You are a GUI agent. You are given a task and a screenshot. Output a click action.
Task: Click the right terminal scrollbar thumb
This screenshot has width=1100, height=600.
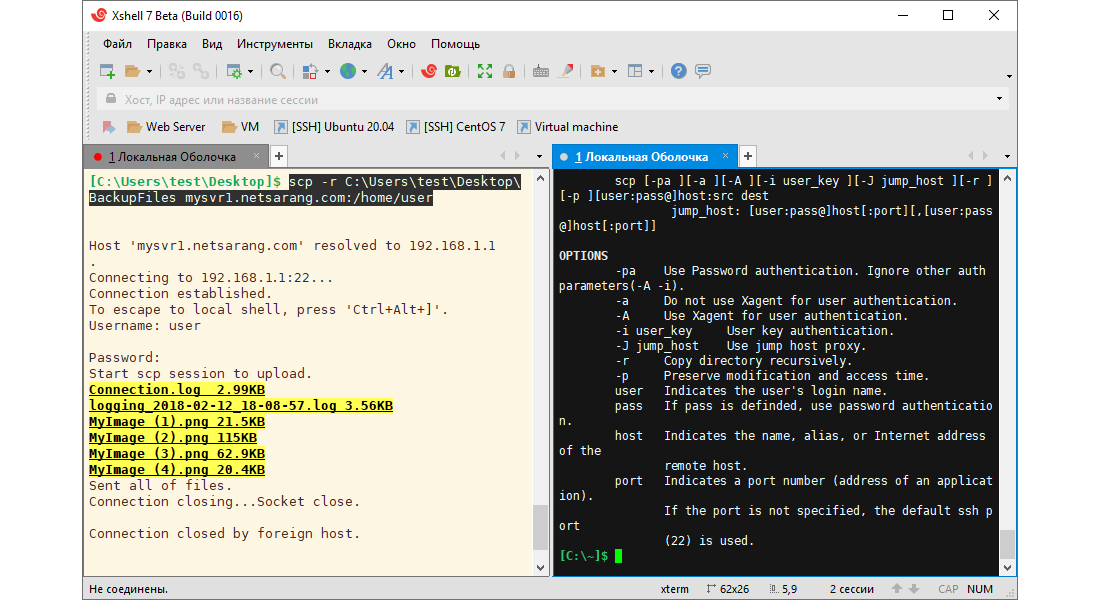[1007, 544]
